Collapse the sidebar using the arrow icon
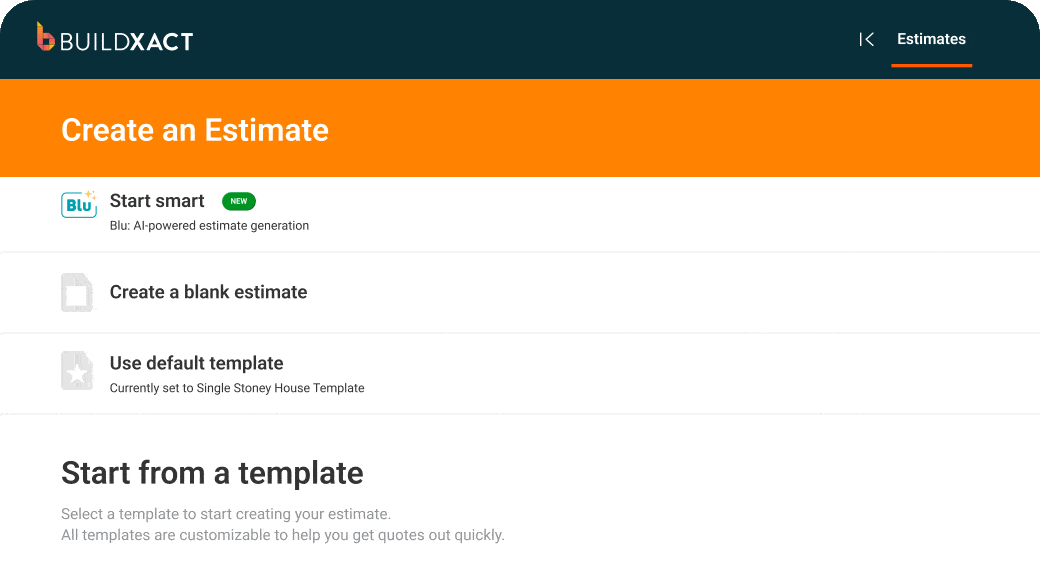 (x=866, y=39)
